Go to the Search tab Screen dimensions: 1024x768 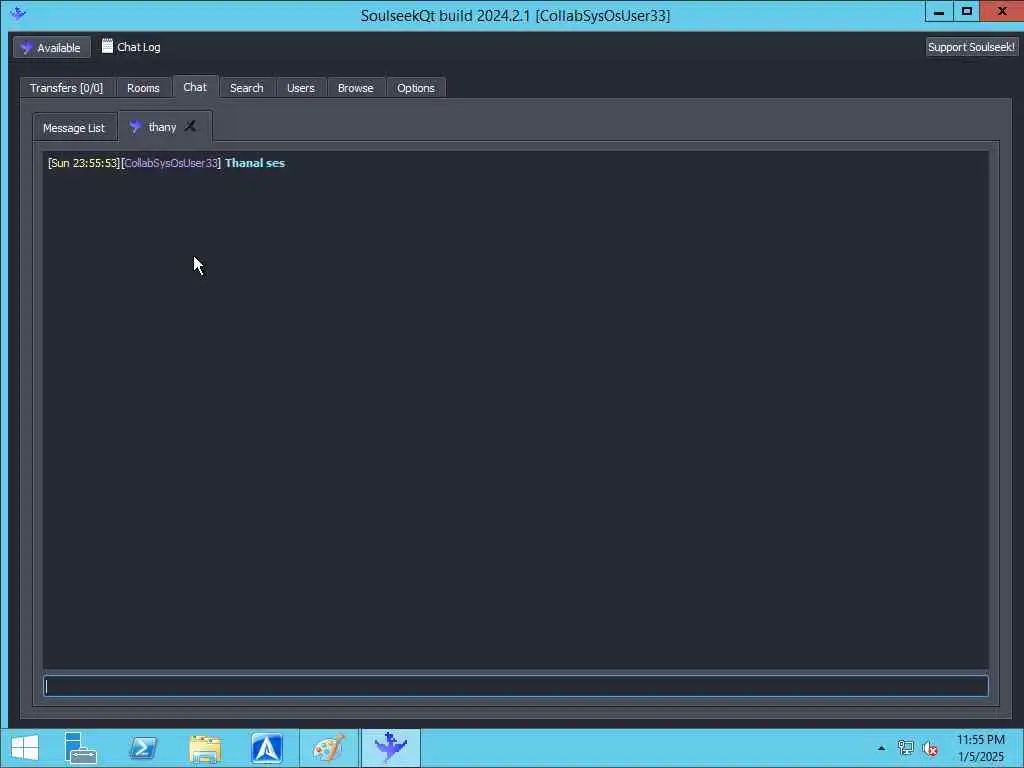coord(247,88)
